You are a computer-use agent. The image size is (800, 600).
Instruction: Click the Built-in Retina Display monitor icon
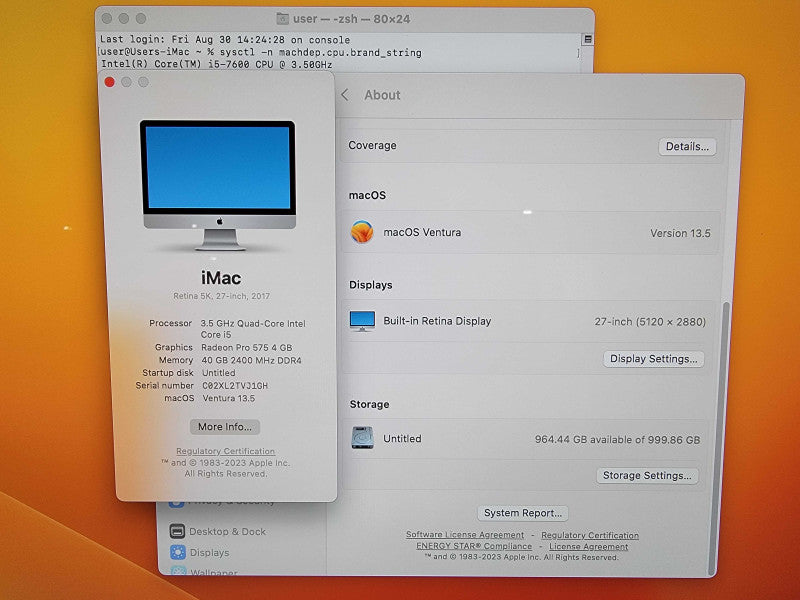coord(362,321)
